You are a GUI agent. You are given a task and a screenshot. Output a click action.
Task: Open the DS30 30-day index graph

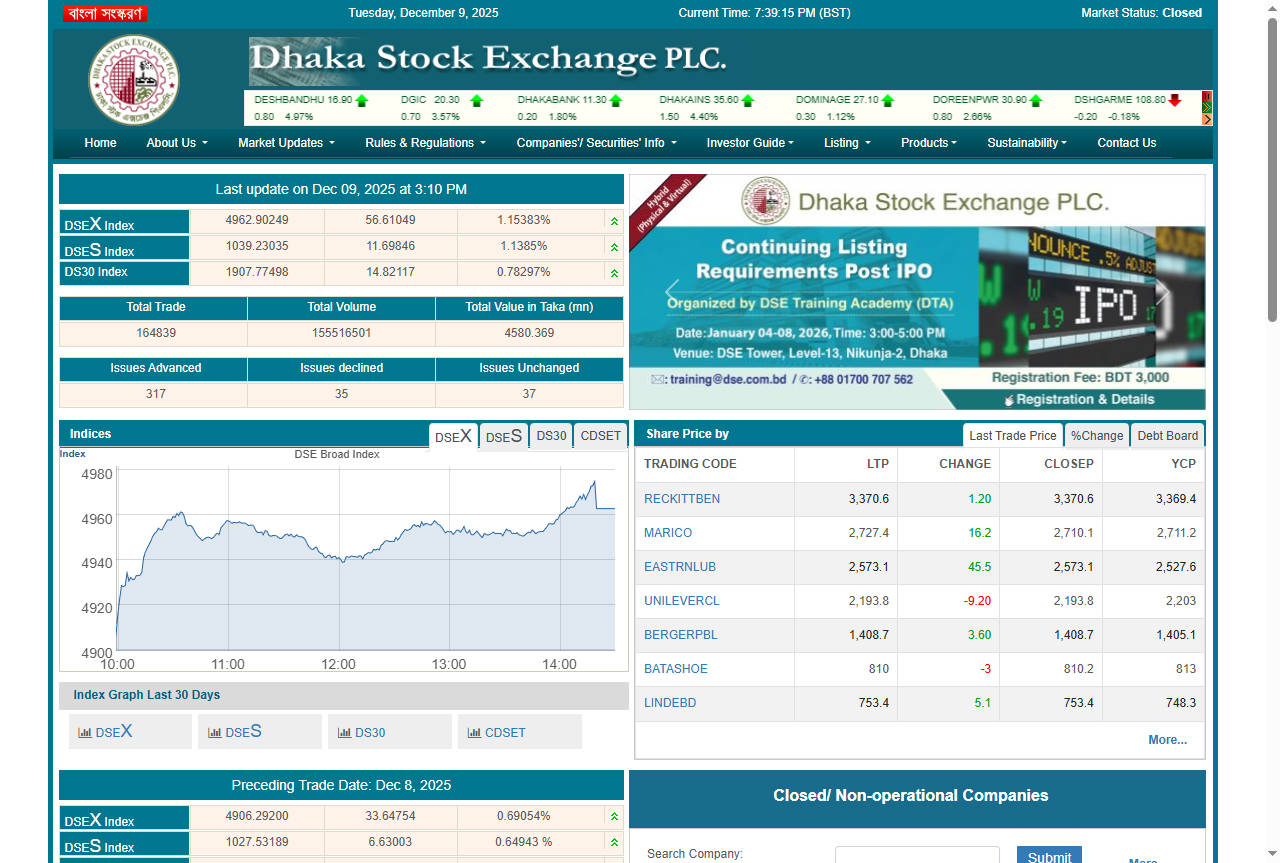[389, 731]
